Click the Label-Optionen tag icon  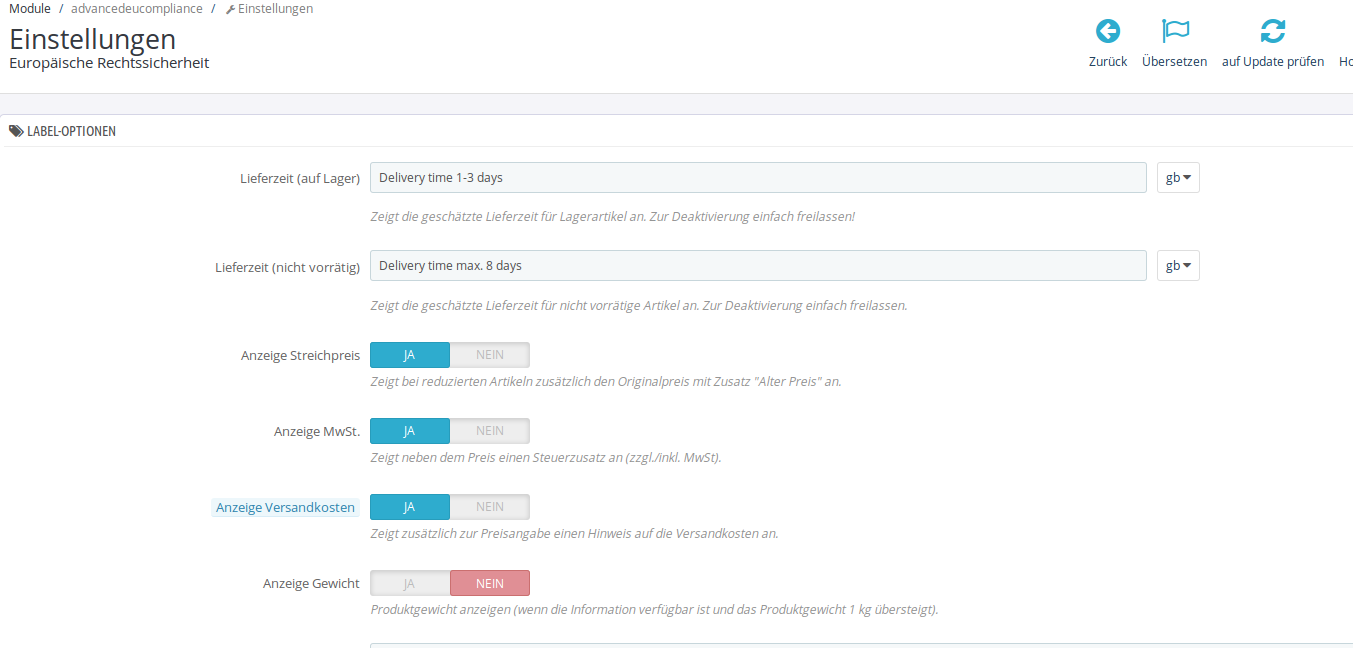pyautogui.click(x=16, y=131)
